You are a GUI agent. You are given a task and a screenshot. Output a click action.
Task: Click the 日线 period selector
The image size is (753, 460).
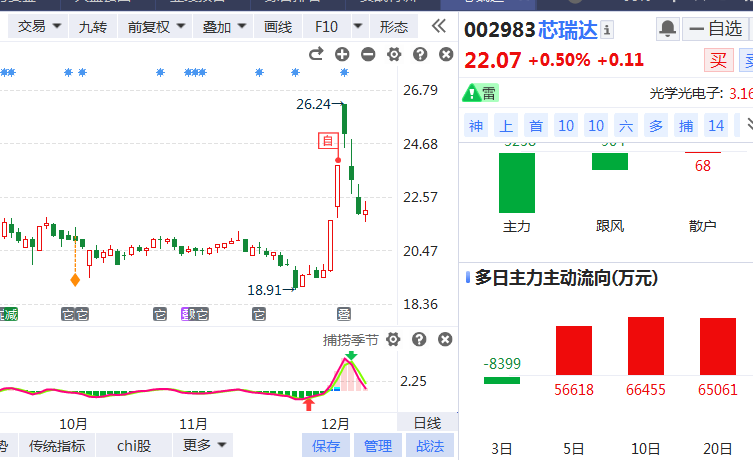pyautogui.click(x=427, y=423)
